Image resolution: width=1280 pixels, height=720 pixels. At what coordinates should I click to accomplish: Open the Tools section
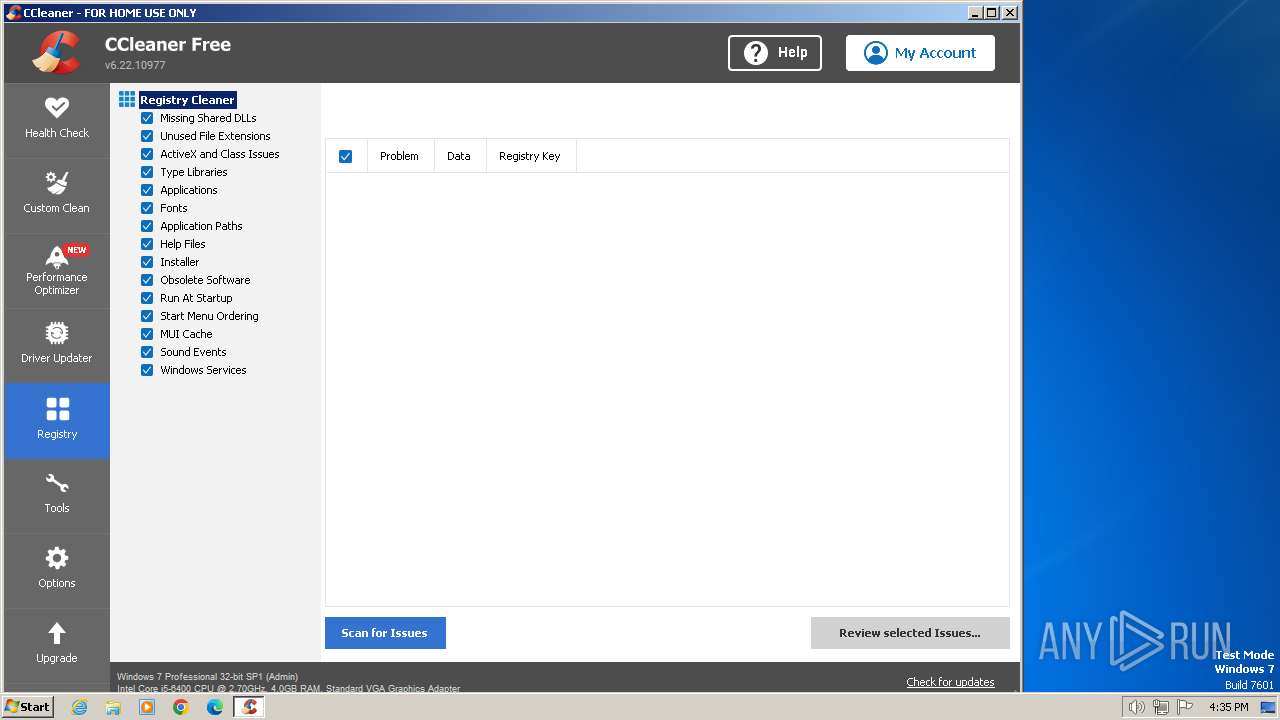point(57,495)
